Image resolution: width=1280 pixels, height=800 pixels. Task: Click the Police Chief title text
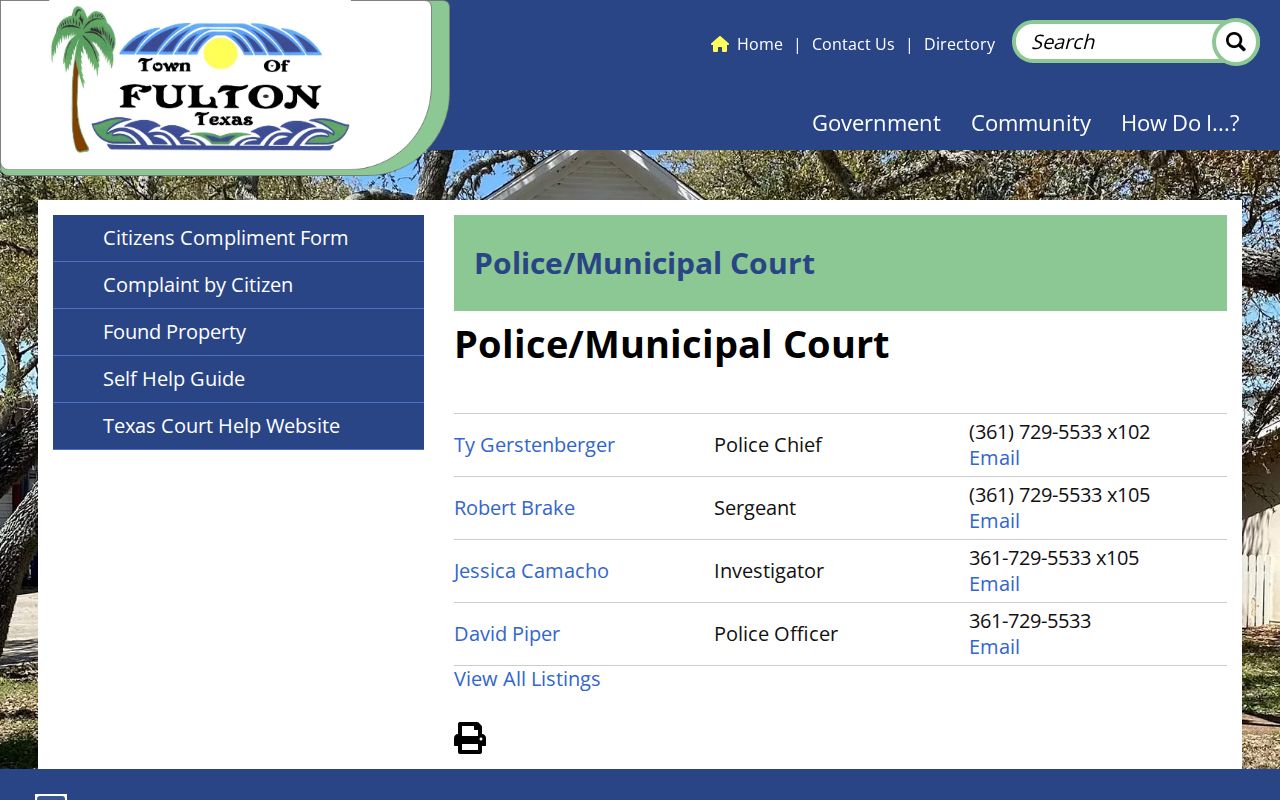[x=768, y=445]
